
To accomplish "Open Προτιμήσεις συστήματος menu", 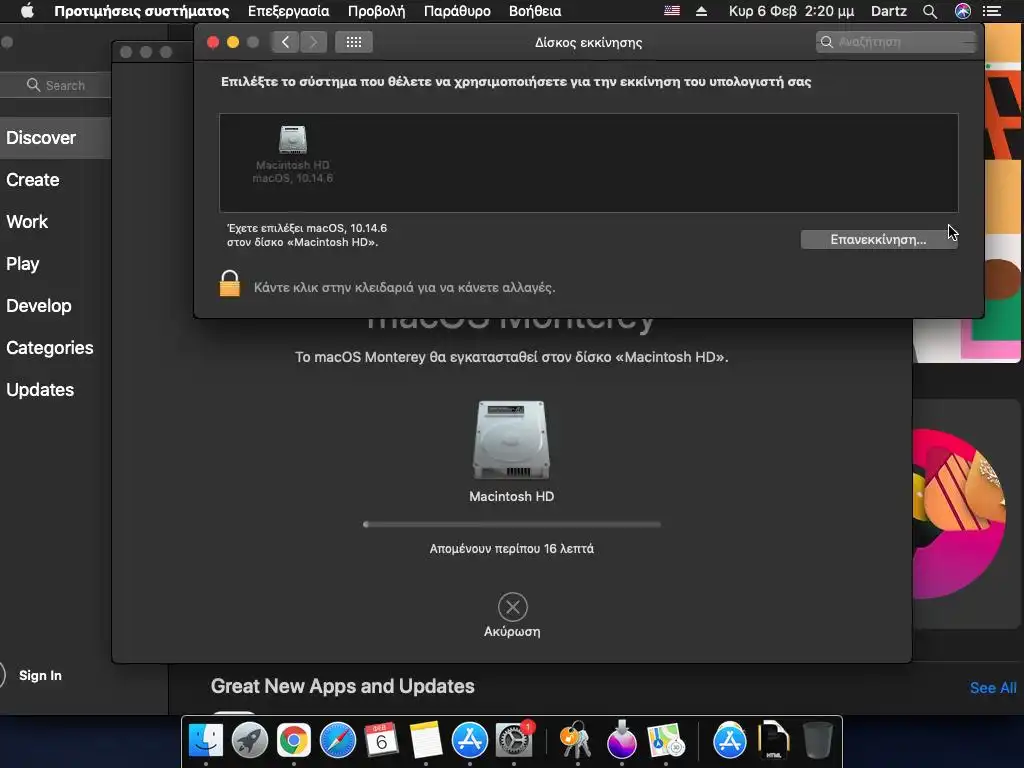I will tap(142, 11).
